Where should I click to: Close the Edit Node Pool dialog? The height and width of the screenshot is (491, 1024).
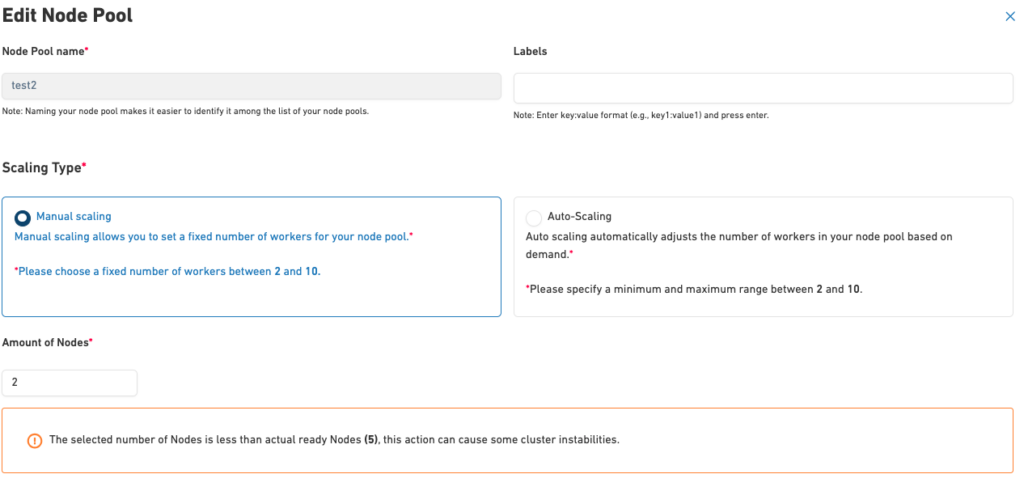tap(1009, 17)
